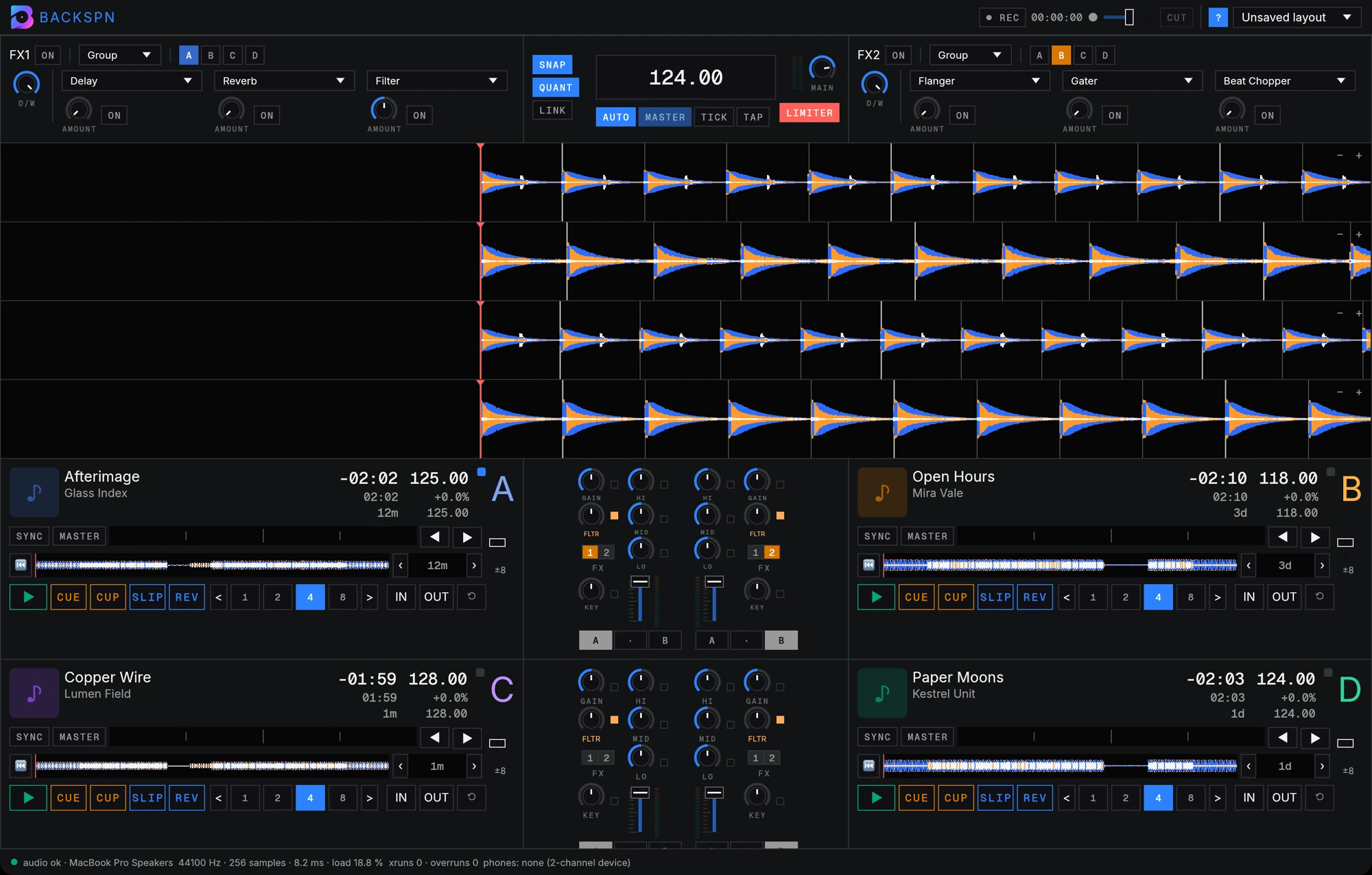Open the Beat Chopper effect dropdown
Screen dimensions: 1372x875
point(1285,81)
